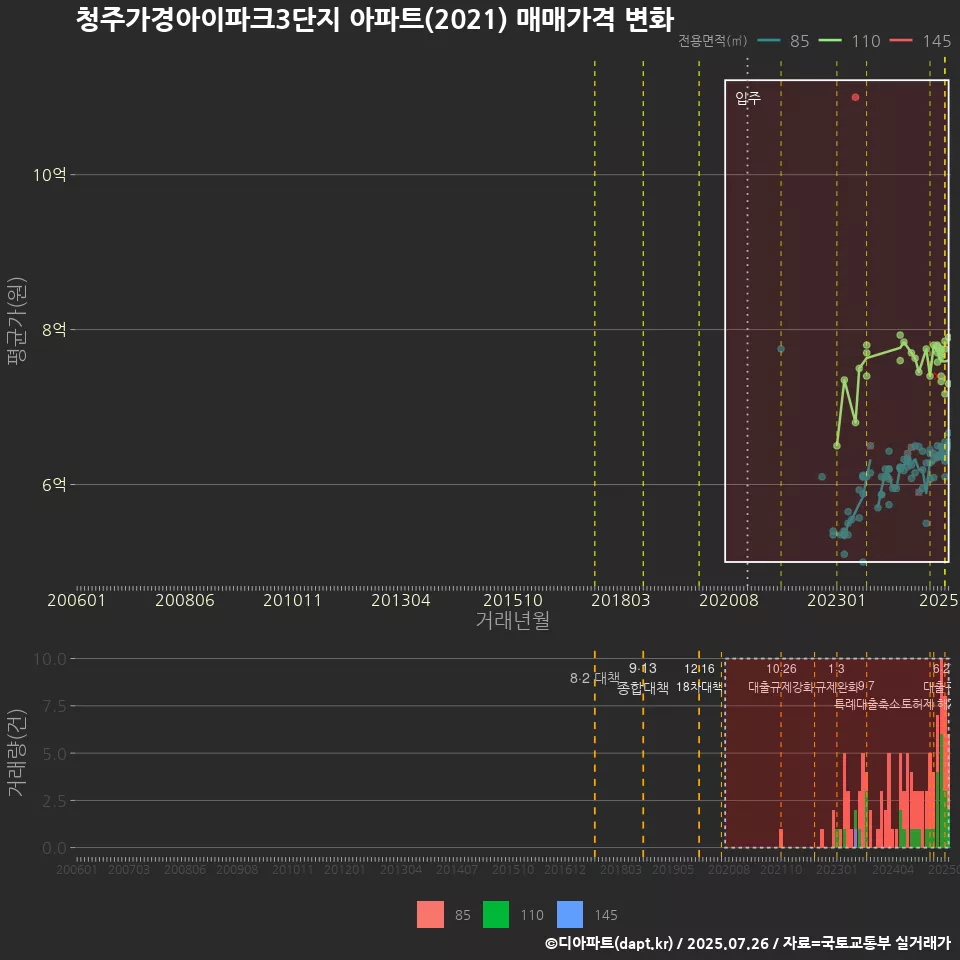Click the red 145 line key in top legend

click(901, 41)
